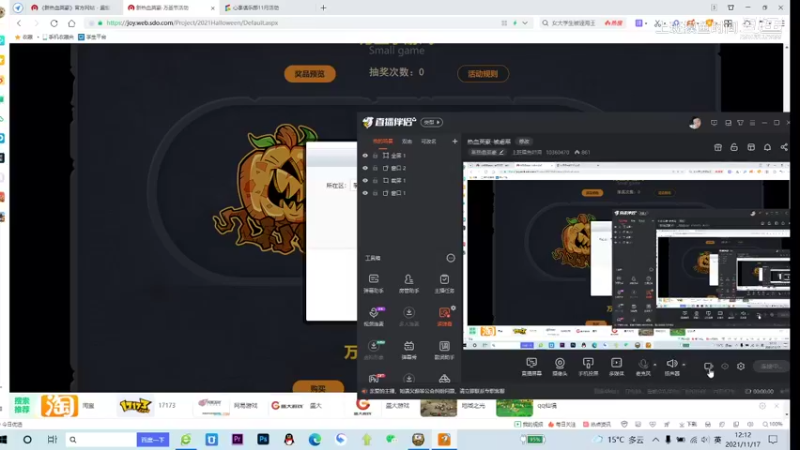Open the 歌词助手 tool
This screenshot has width=800, height=450.
coord(444,350)
